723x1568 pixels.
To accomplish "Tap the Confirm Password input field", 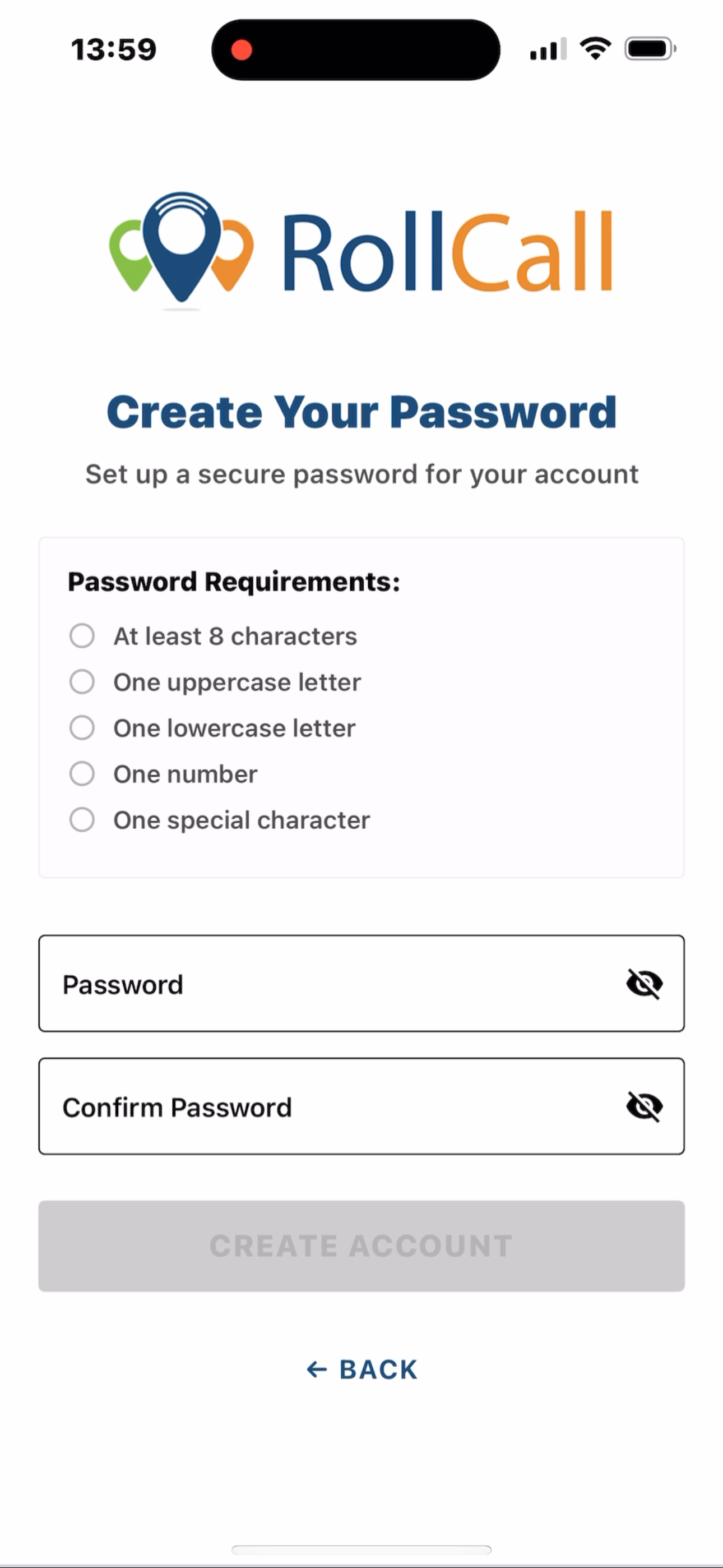I will (328, 1106).
